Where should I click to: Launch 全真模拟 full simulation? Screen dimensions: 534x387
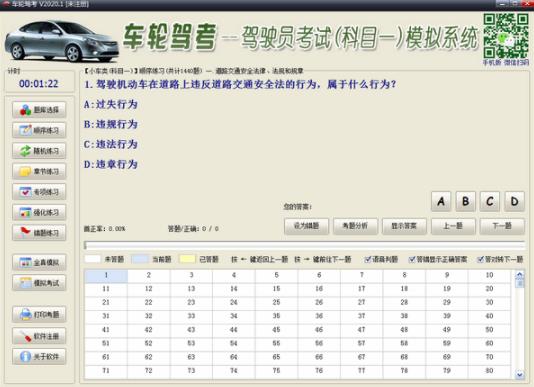(x=39, y=262)
